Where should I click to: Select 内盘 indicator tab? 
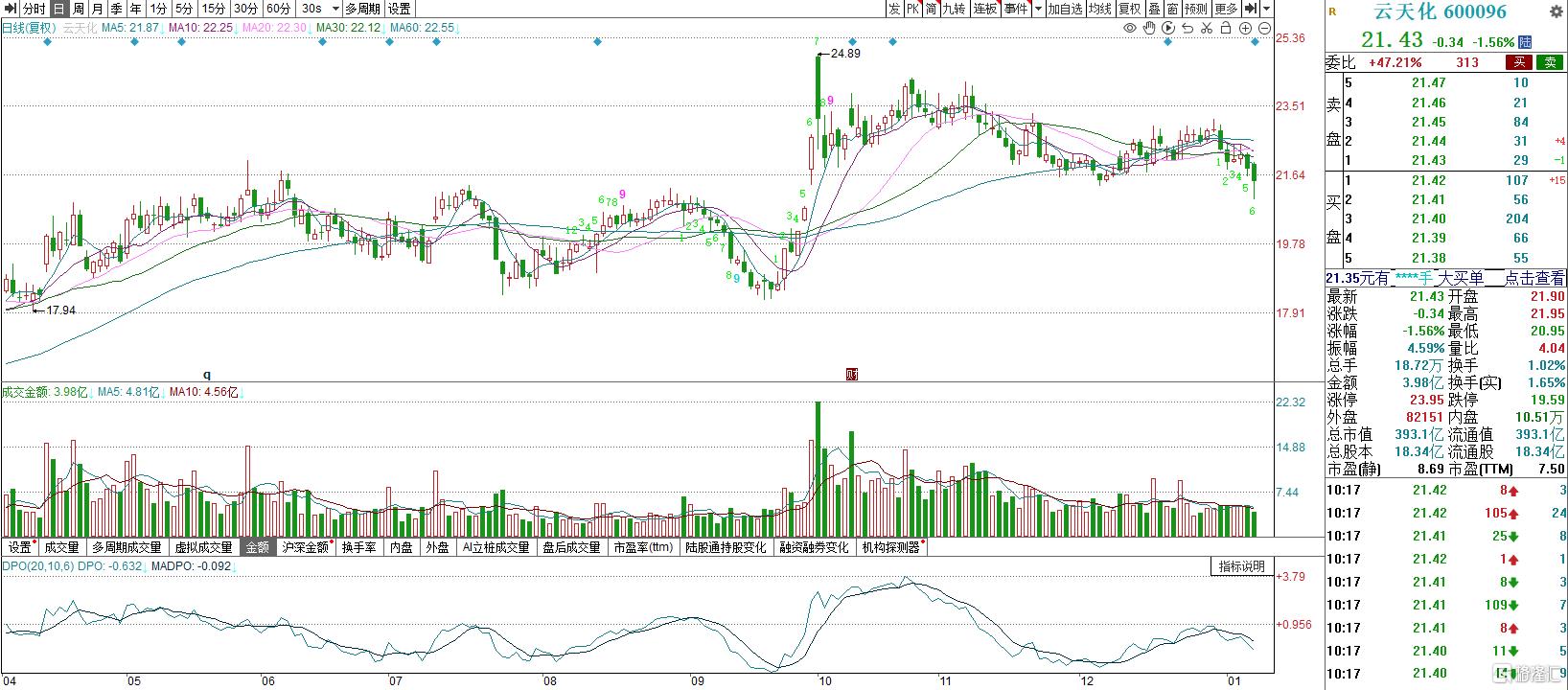coord(401,547)
